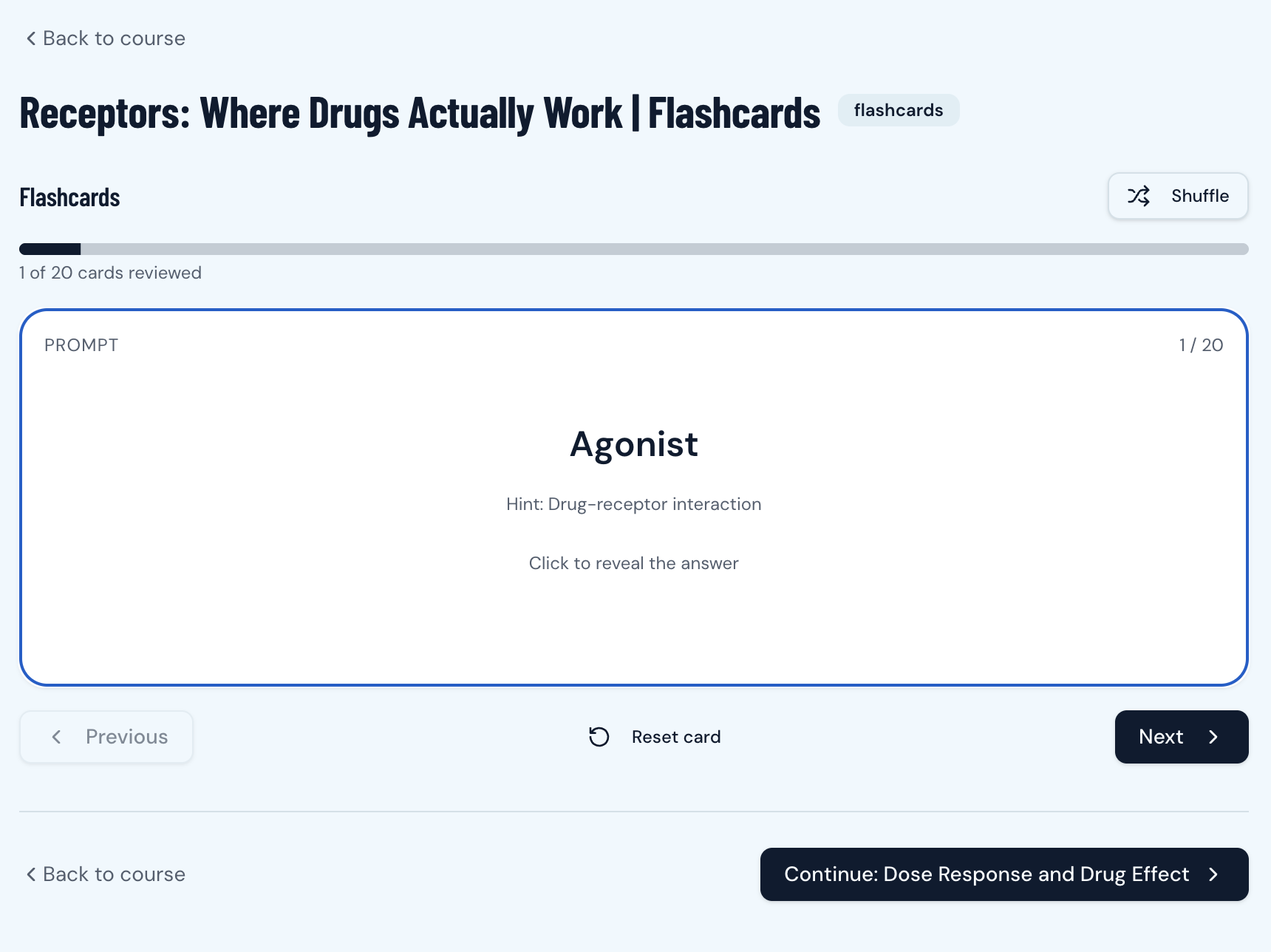Viewport: 1271px width, 952px height.
Task: Click the chevron inside the Next button
Action: (1213, 737)
